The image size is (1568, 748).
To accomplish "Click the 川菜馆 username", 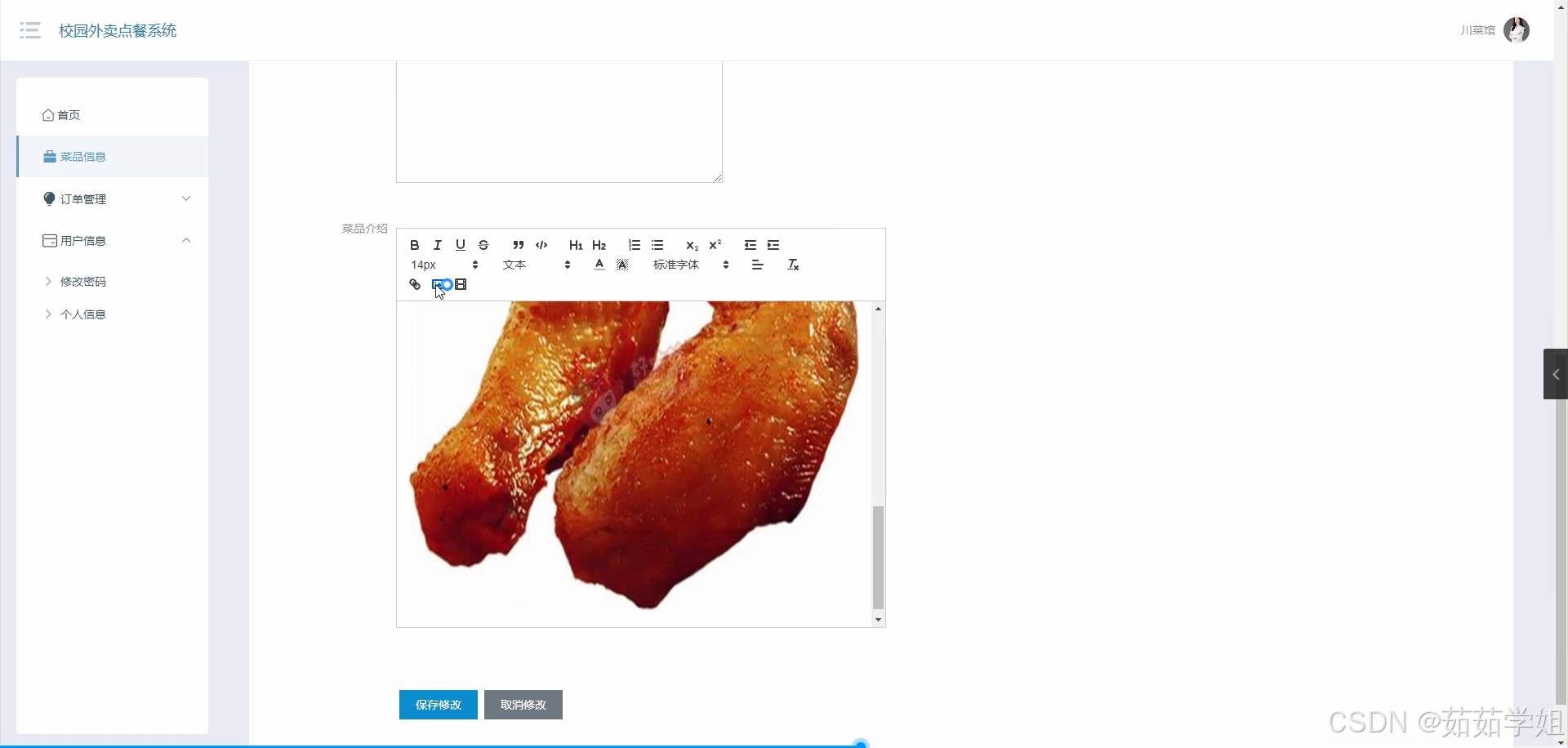I will click(x=1477, y=30).
